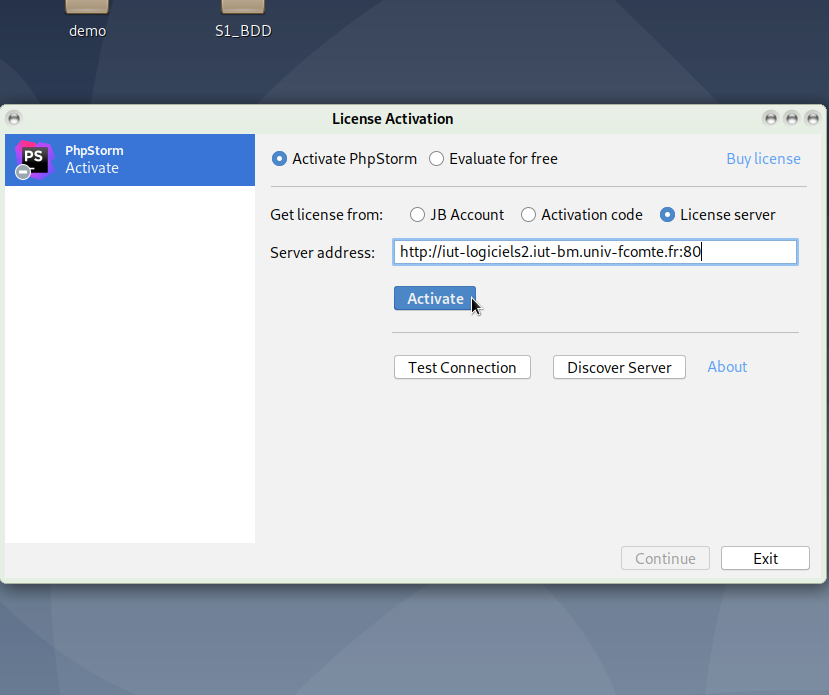
Task: Click the PhpStorm logo icon in sidebar
Action: pyautogui.click(x=33, y=160)
